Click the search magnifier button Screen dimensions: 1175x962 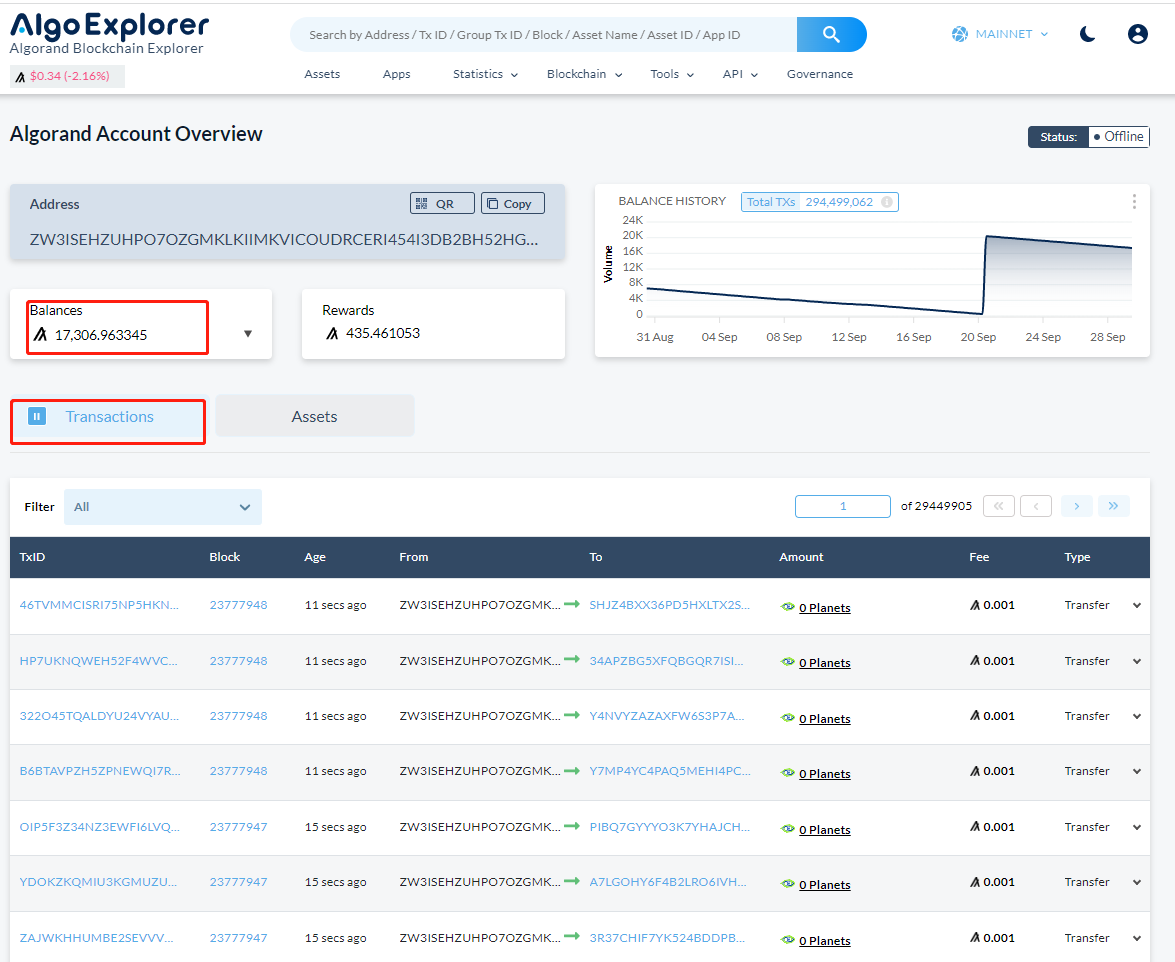831,34
